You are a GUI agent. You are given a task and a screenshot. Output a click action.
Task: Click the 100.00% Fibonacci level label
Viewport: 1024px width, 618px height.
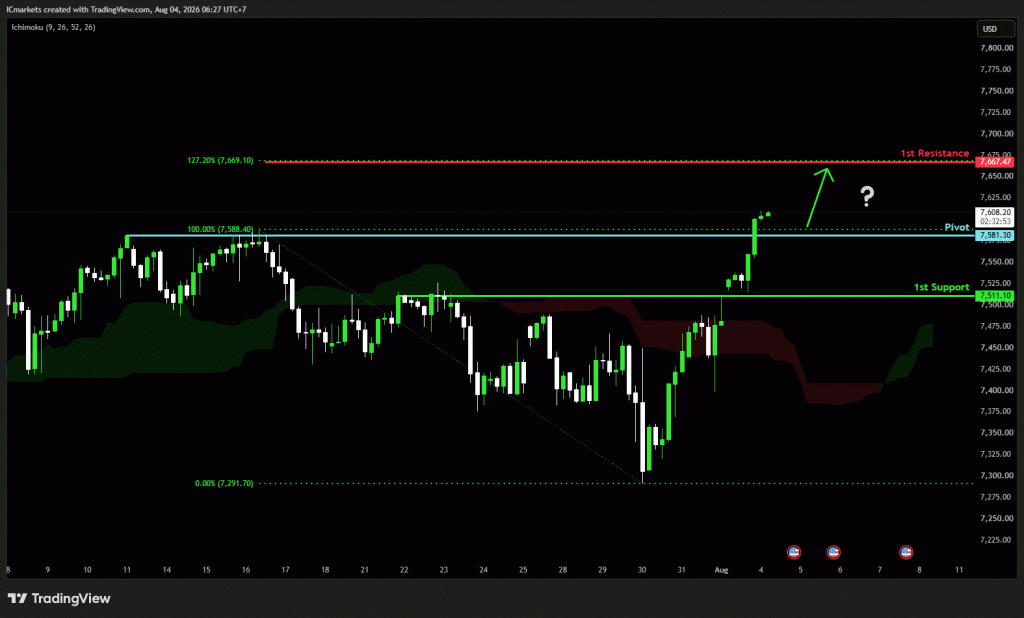coord(220,229)
